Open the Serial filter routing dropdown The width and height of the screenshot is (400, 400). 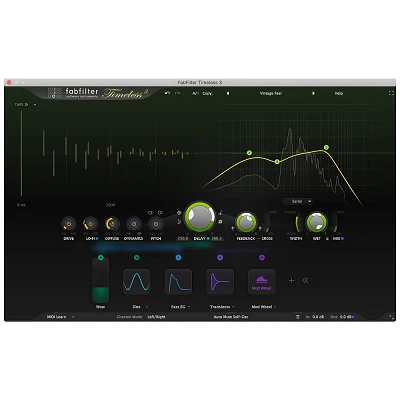298,201
